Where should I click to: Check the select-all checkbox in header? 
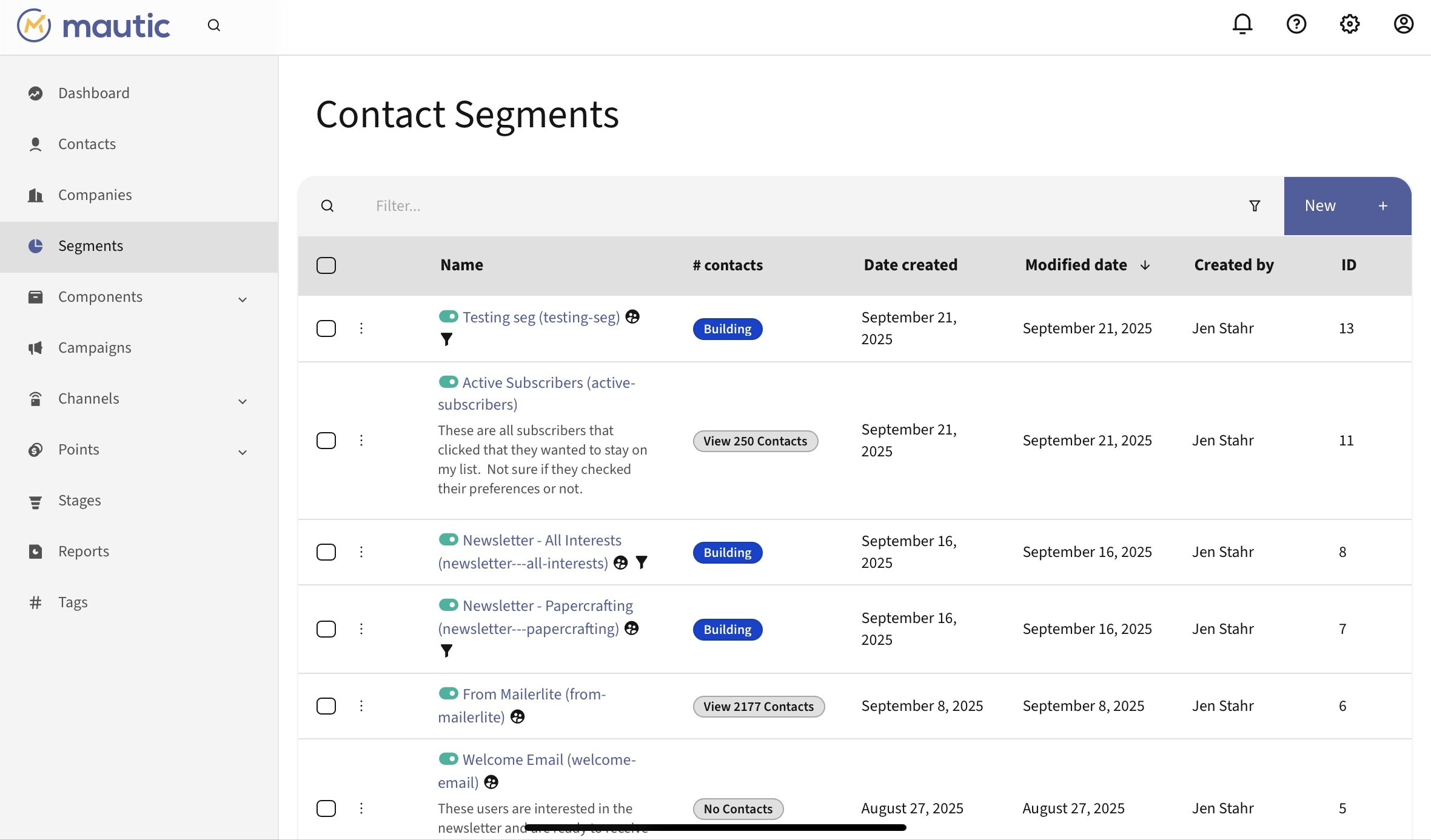pos(326,265)
